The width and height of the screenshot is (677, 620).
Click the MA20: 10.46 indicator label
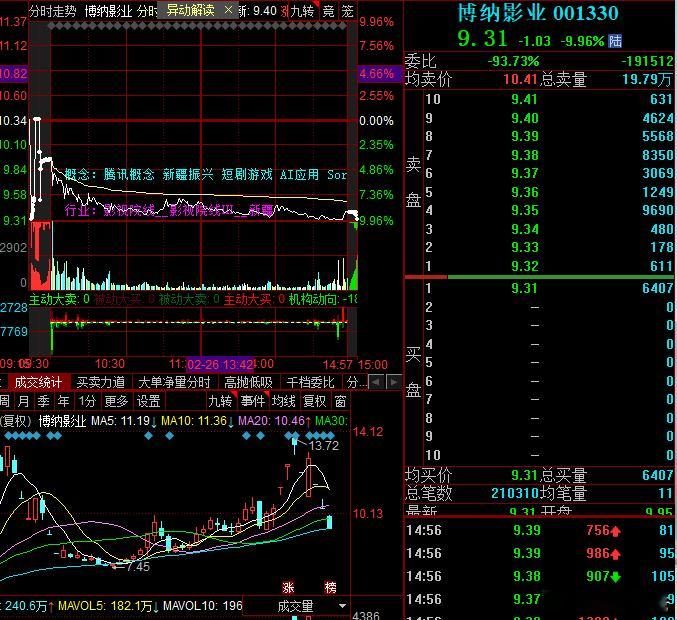(274, 421)
